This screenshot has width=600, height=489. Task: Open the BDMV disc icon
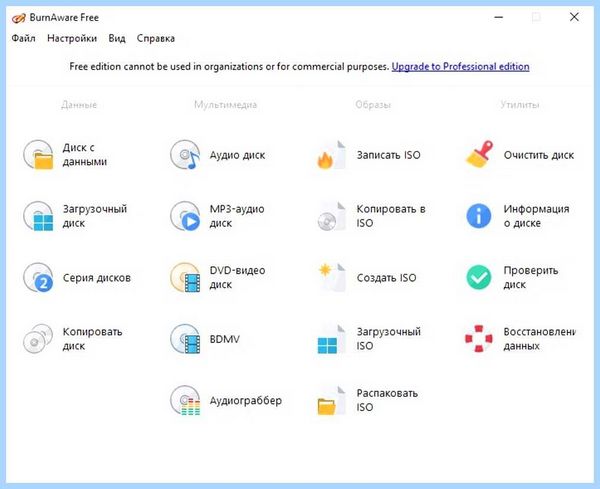(x=185, y=339)
